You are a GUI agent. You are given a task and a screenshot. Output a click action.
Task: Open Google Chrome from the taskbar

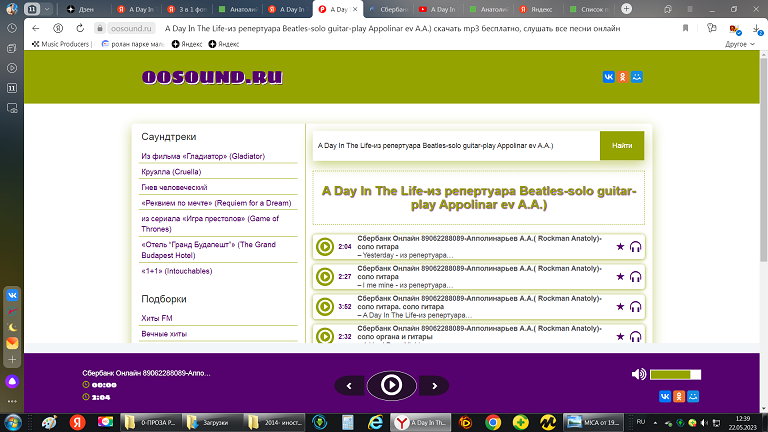[493, 422]
